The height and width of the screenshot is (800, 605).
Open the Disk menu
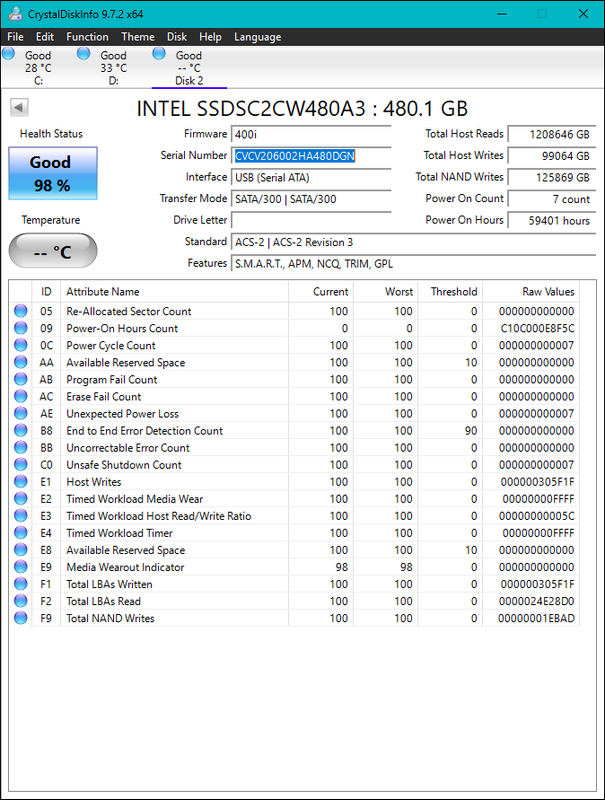click(177, 37)
